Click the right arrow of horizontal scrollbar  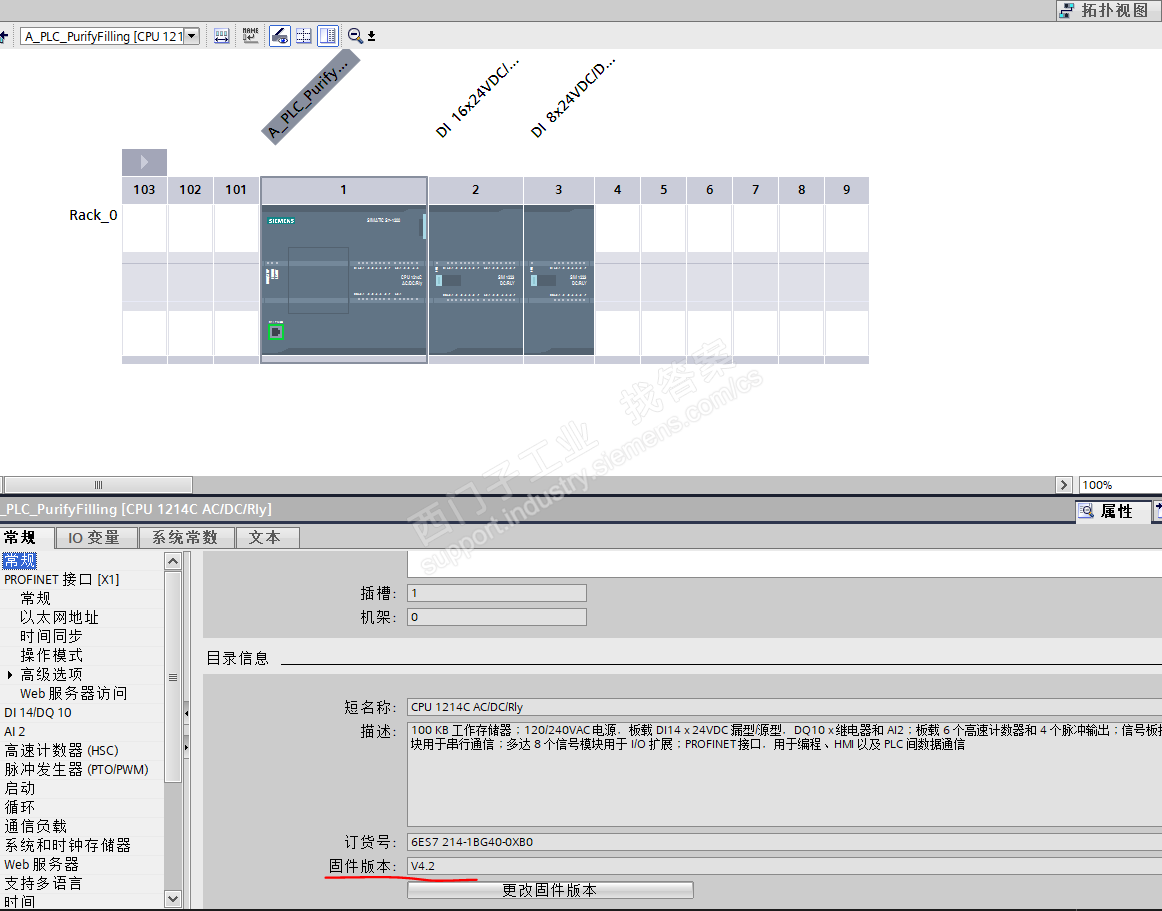point(1064,485)
